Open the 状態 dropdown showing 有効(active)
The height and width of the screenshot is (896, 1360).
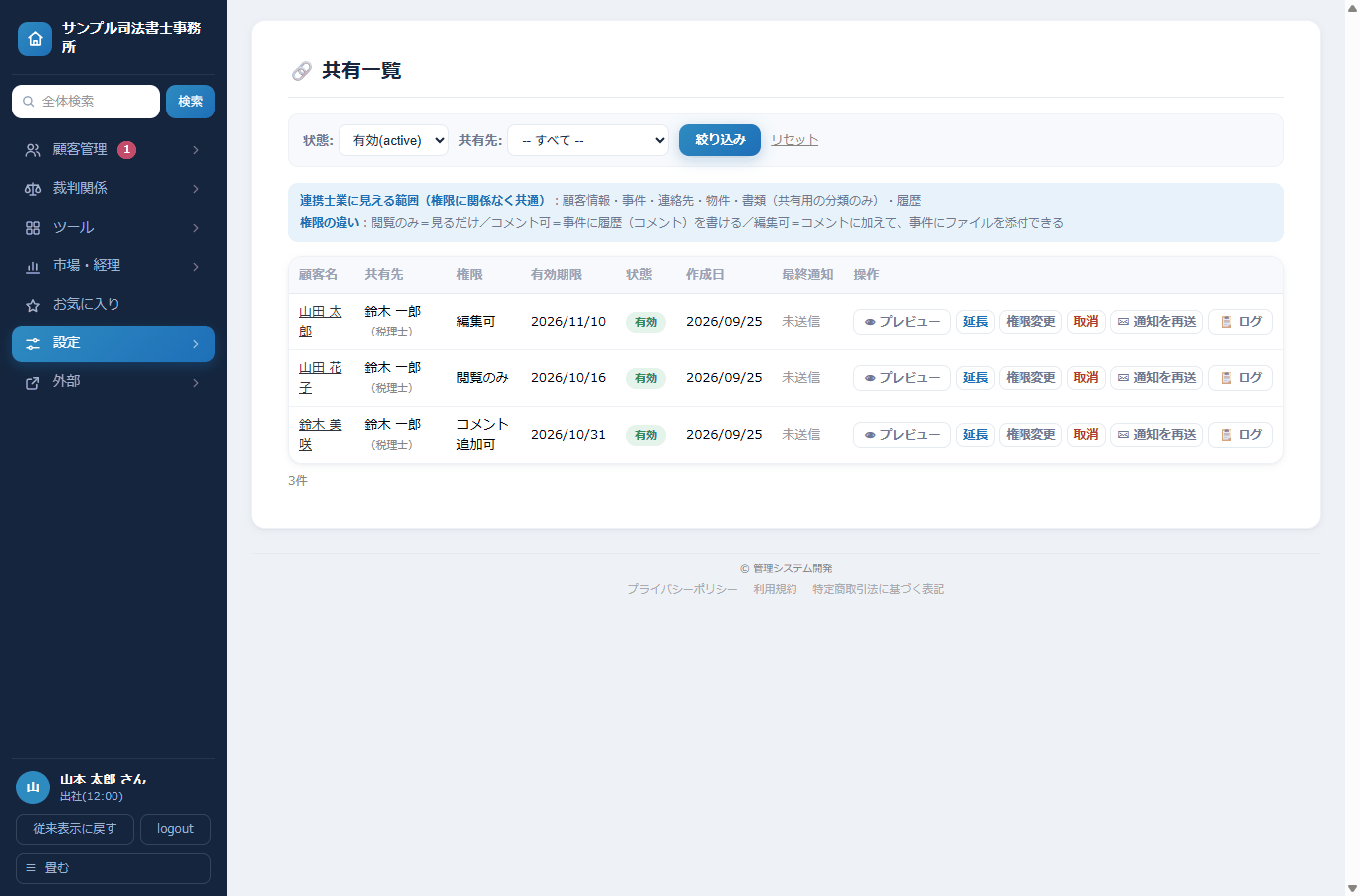[393, 140]
